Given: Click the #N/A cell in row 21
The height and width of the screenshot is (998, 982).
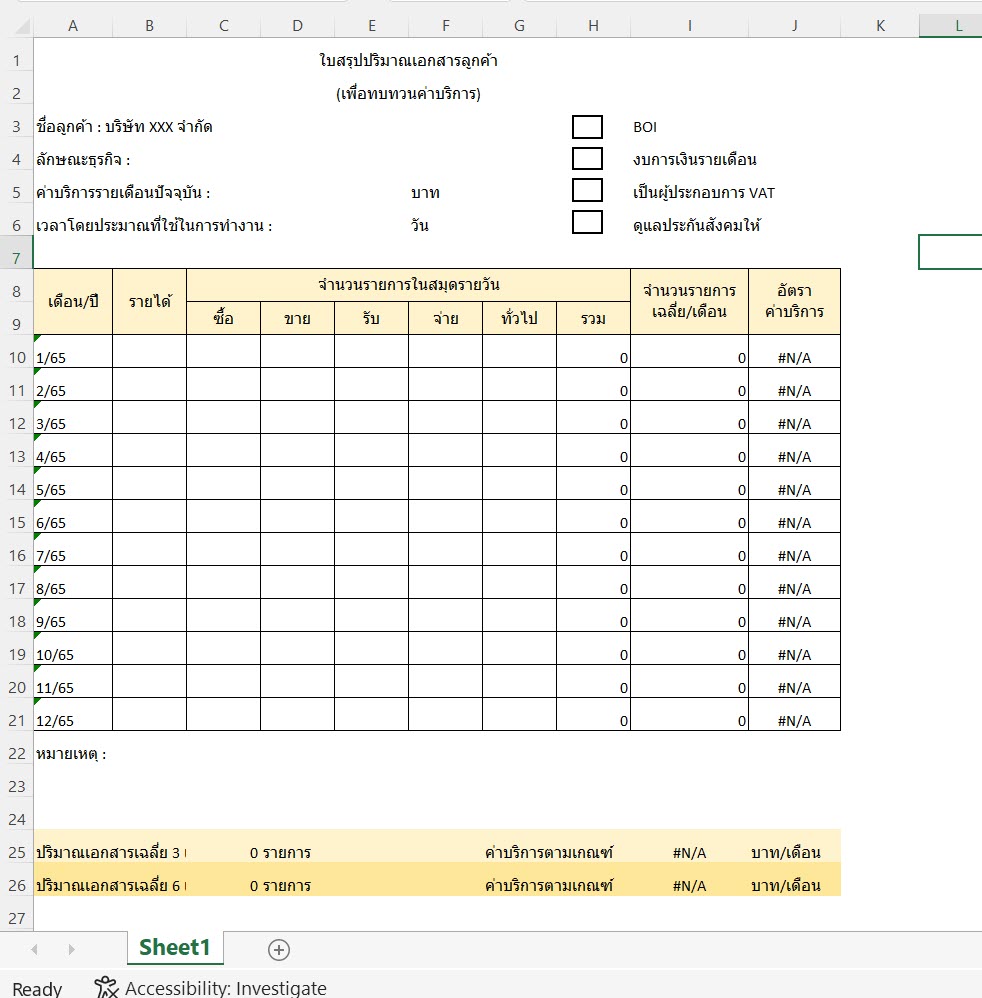Looking at the screenshot, I should [x=794, y=714].
